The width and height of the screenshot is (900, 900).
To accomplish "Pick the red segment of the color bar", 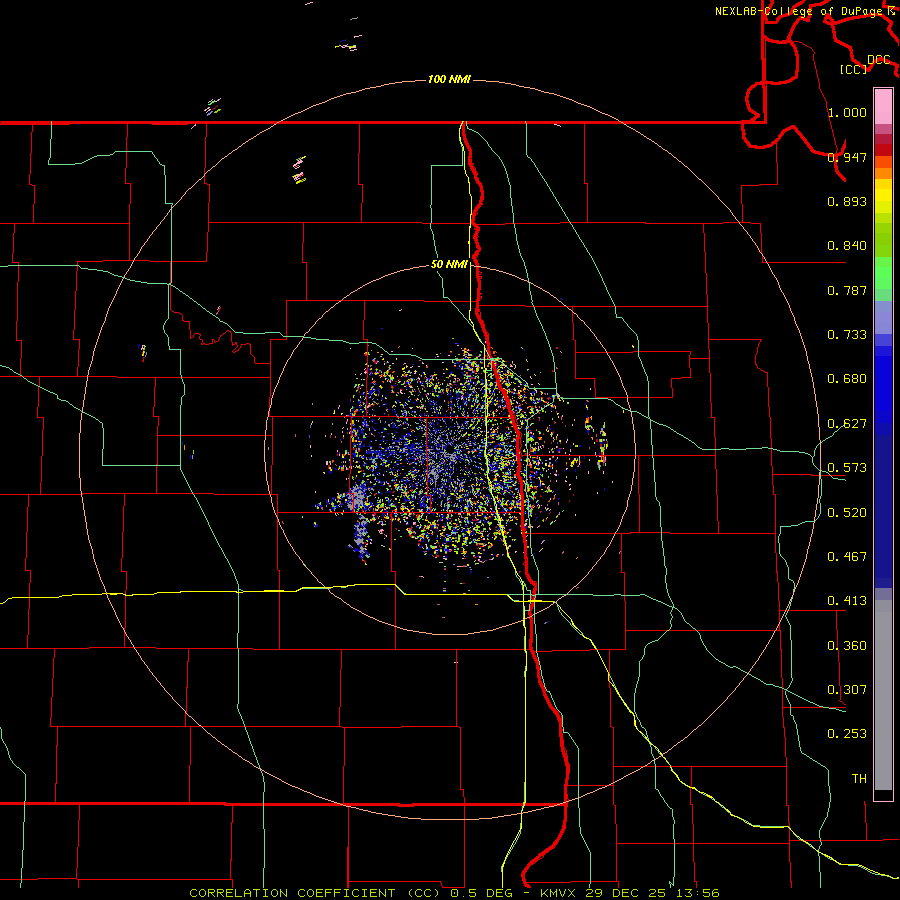I will tap(883, 150).
